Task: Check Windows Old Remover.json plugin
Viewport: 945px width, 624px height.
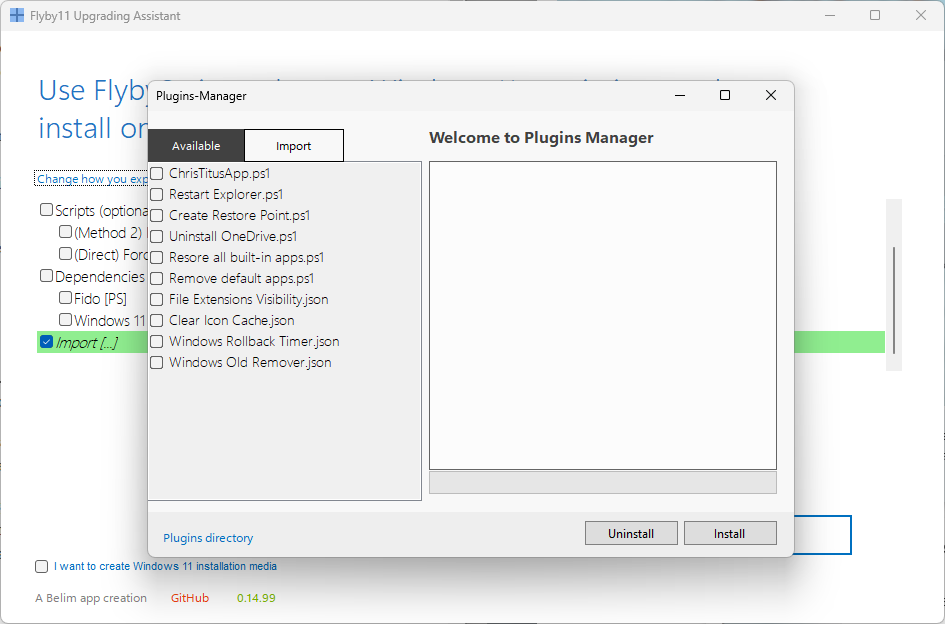Action: (x=157, y=363)
